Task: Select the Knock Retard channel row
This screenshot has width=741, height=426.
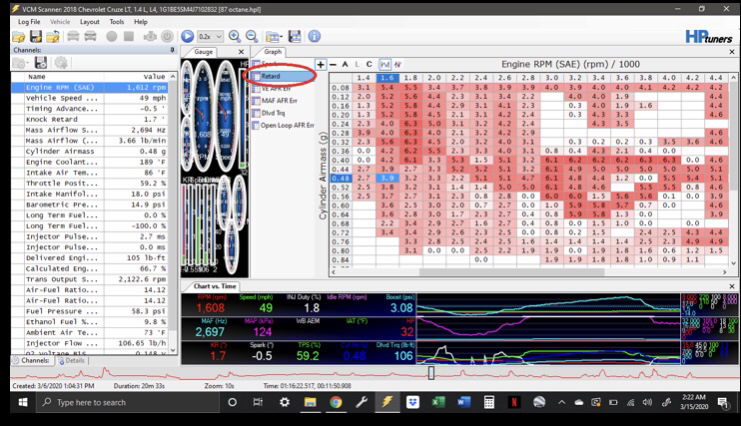Action: (x=90, y=119)
